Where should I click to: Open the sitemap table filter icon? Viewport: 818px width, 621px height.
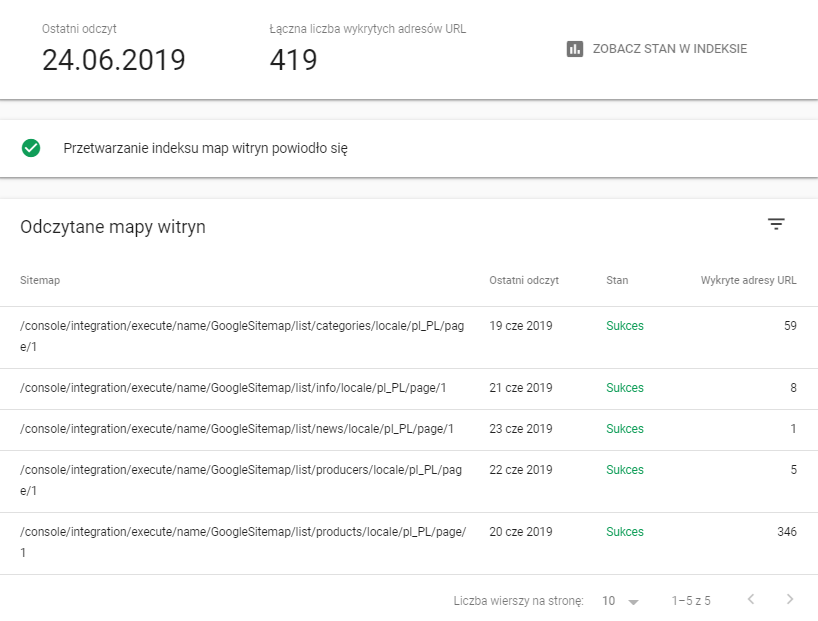tap(776, 225)
